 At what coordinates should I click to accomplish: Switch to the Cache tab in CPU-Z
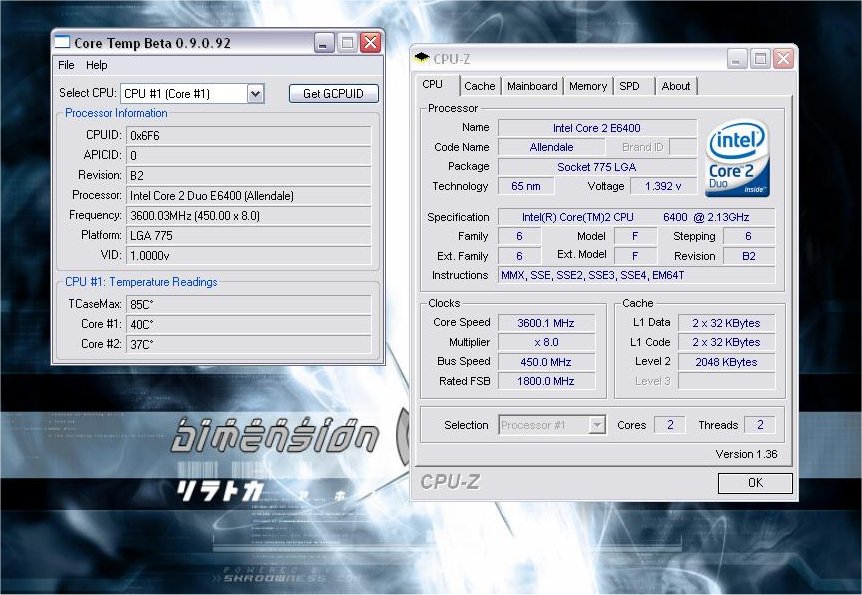(x=479, y=86)
